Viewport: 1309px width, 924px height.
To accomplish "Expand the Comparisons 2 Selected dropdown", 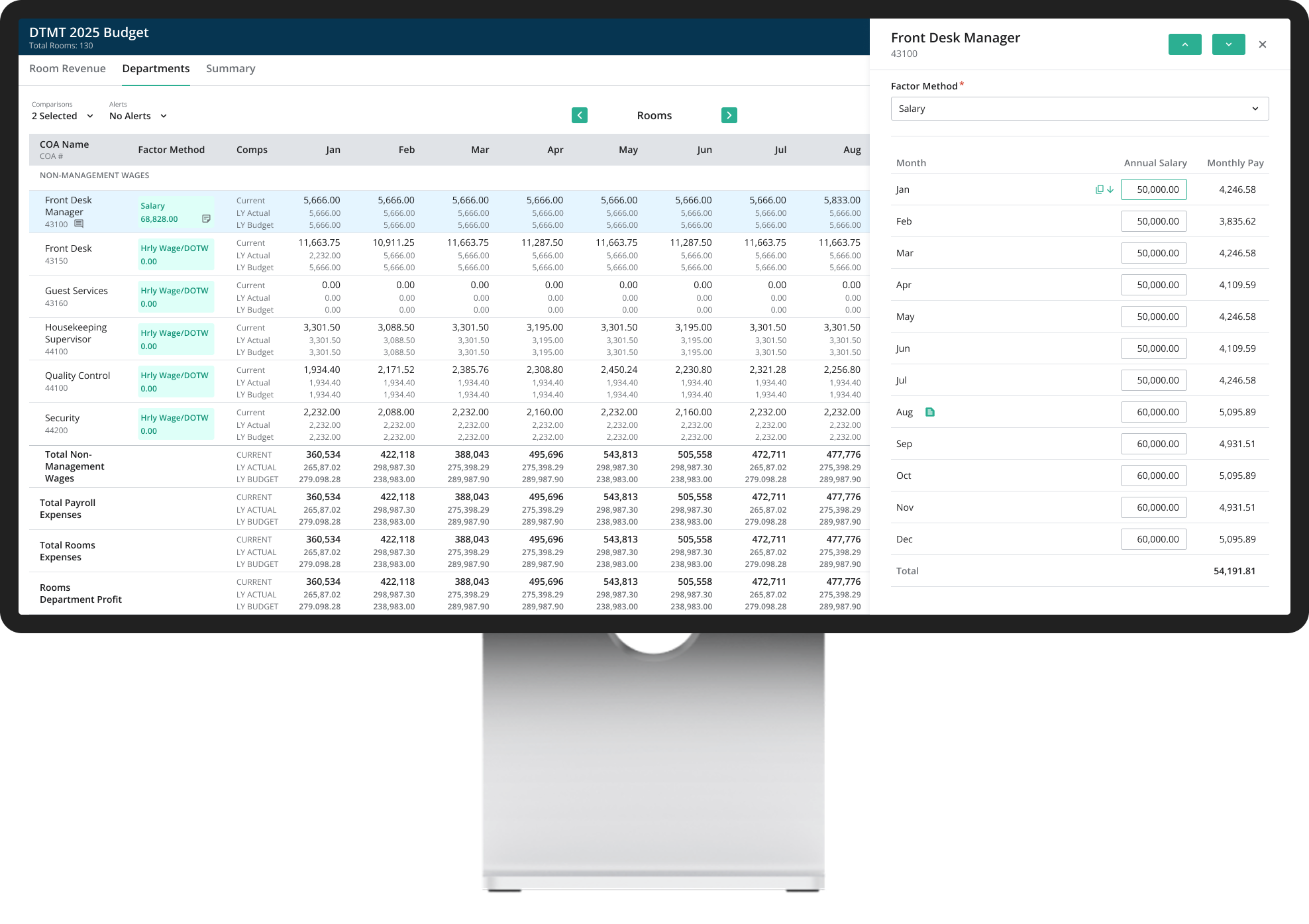I will [x=63, y=116].
